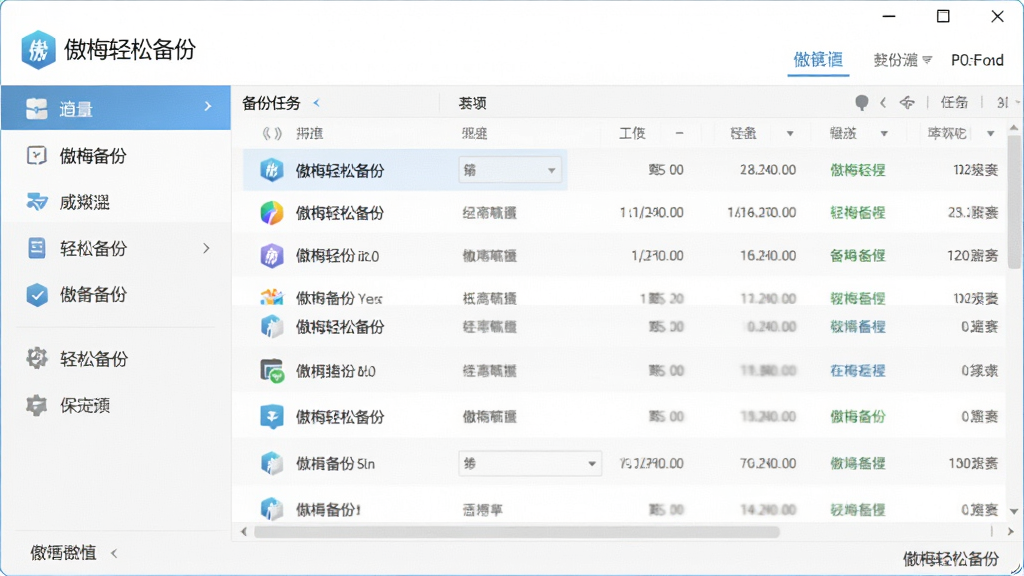Click the double-arrow toolbar icon

[x=907, y=103]
